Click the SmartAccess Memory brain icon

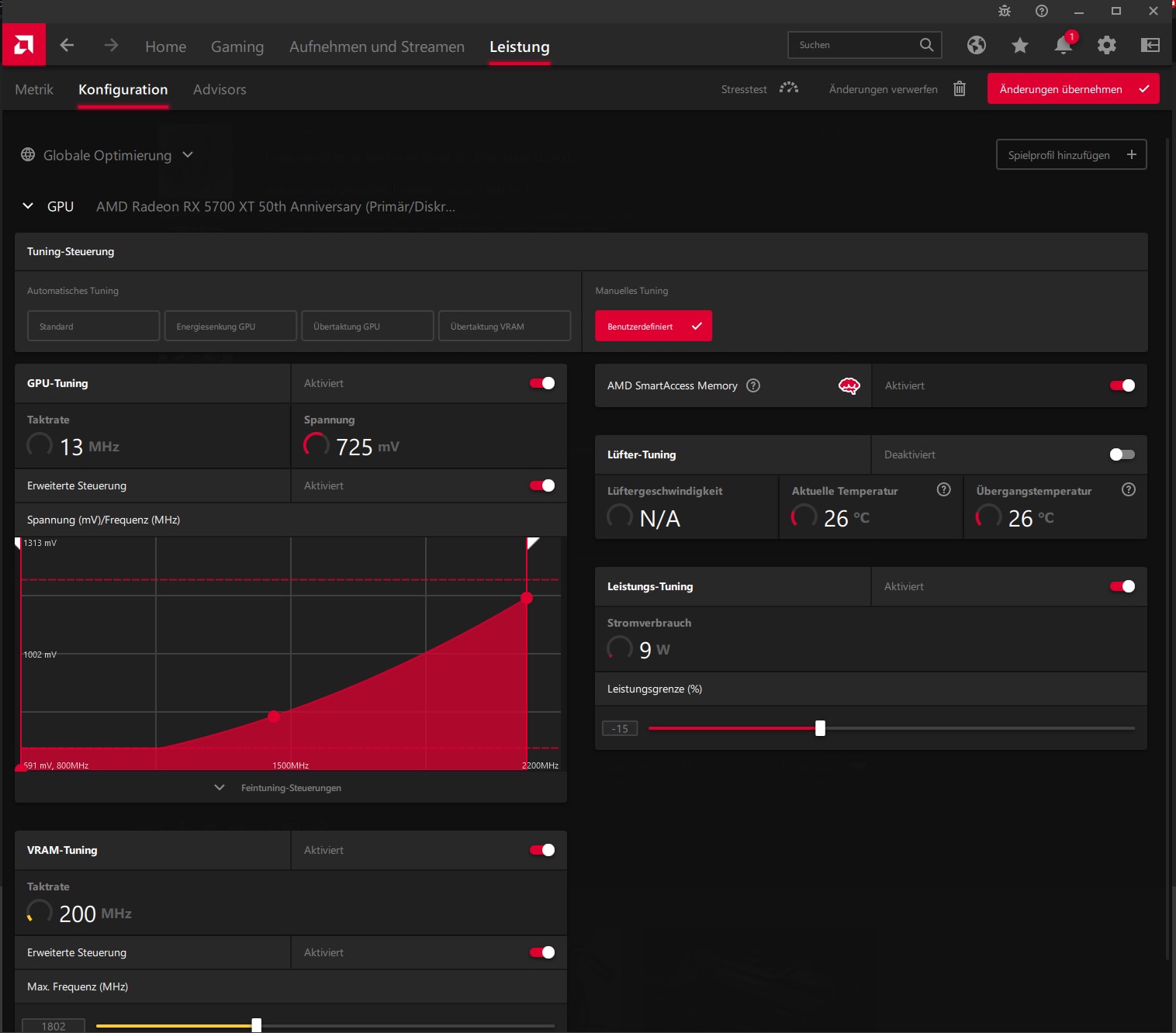[849, 385]
